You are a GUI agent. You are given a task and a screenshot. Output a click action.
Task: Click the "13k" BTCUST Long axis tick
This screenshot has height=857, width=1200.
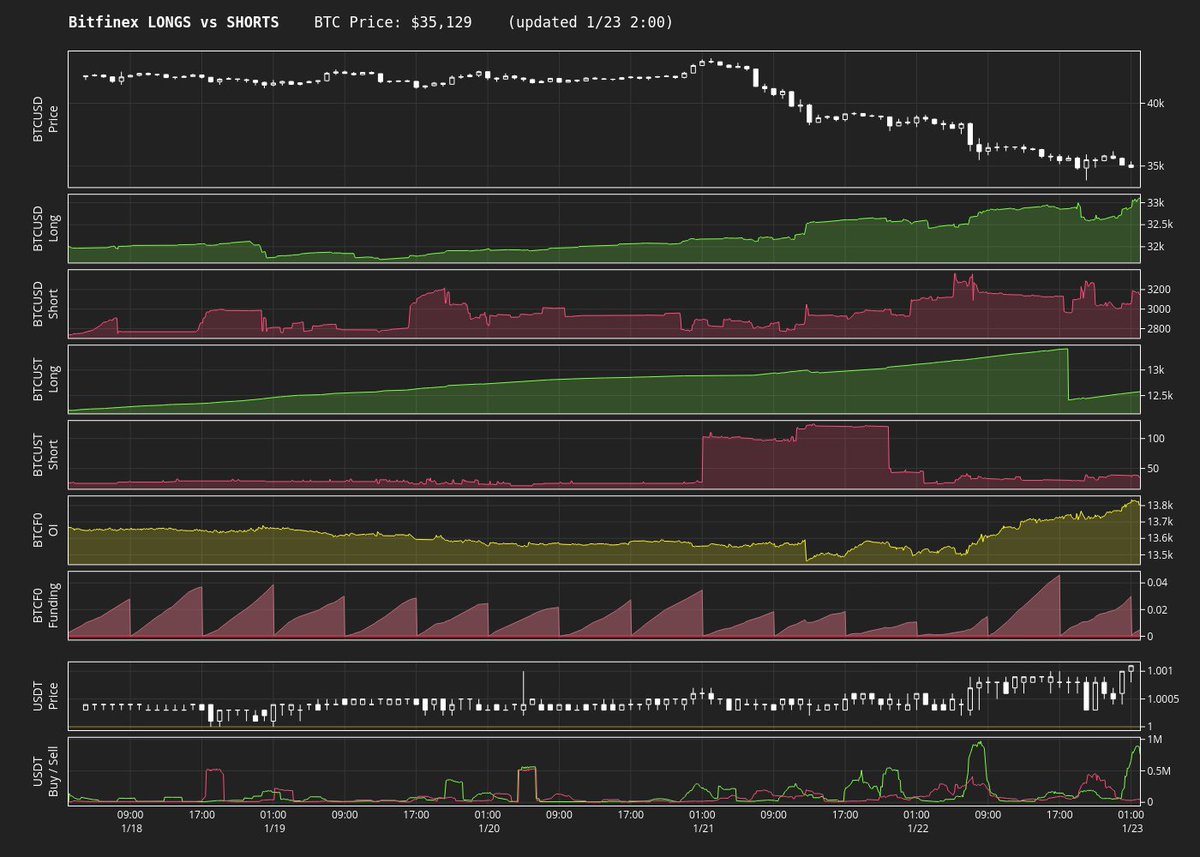click(x=1155, y=370)
